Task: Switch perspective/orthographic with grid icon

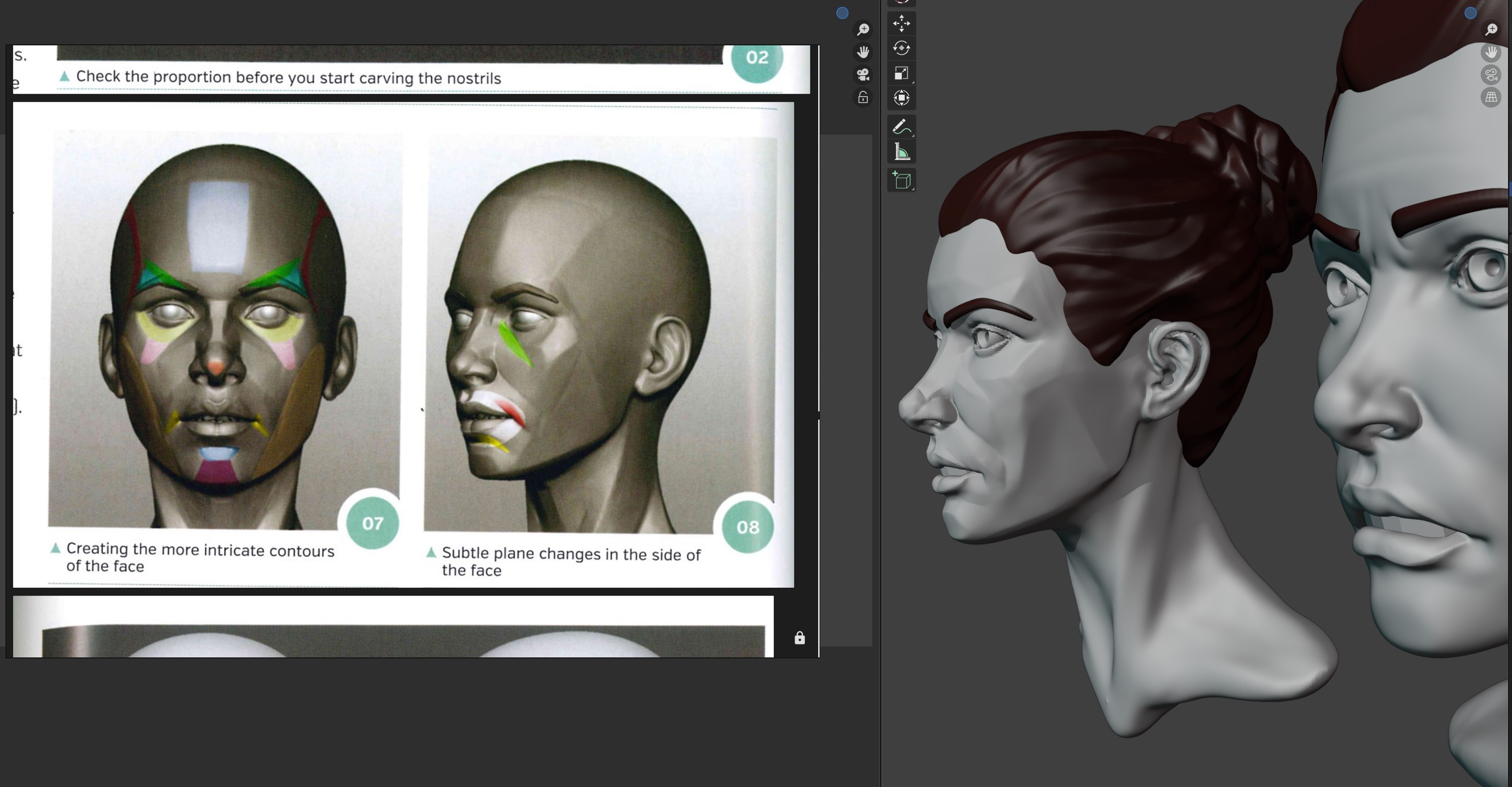Action: 1491,98
